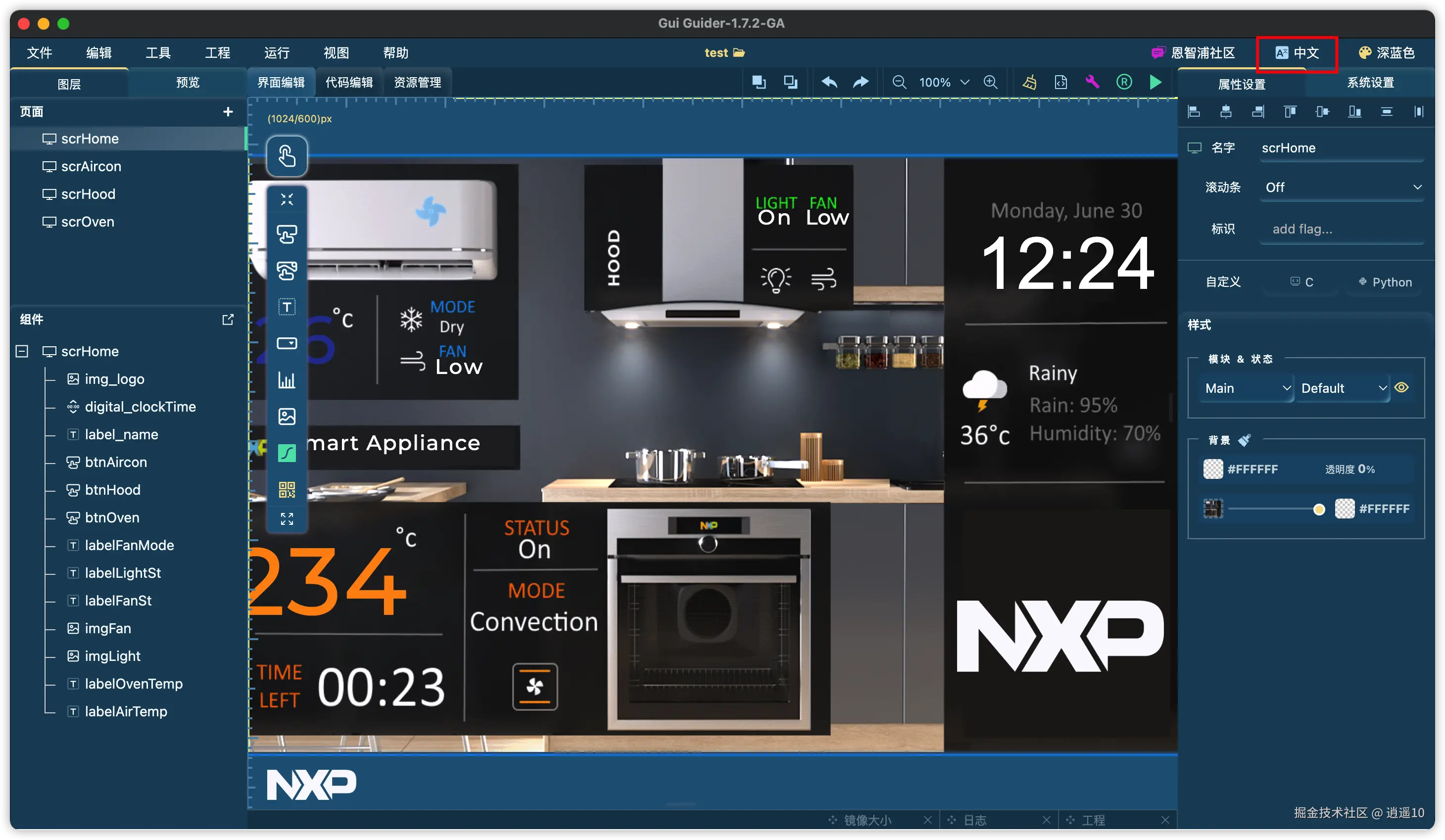Click the pink wrench build icon
Screen dimensions: 1445x840
coord(1092,82)
